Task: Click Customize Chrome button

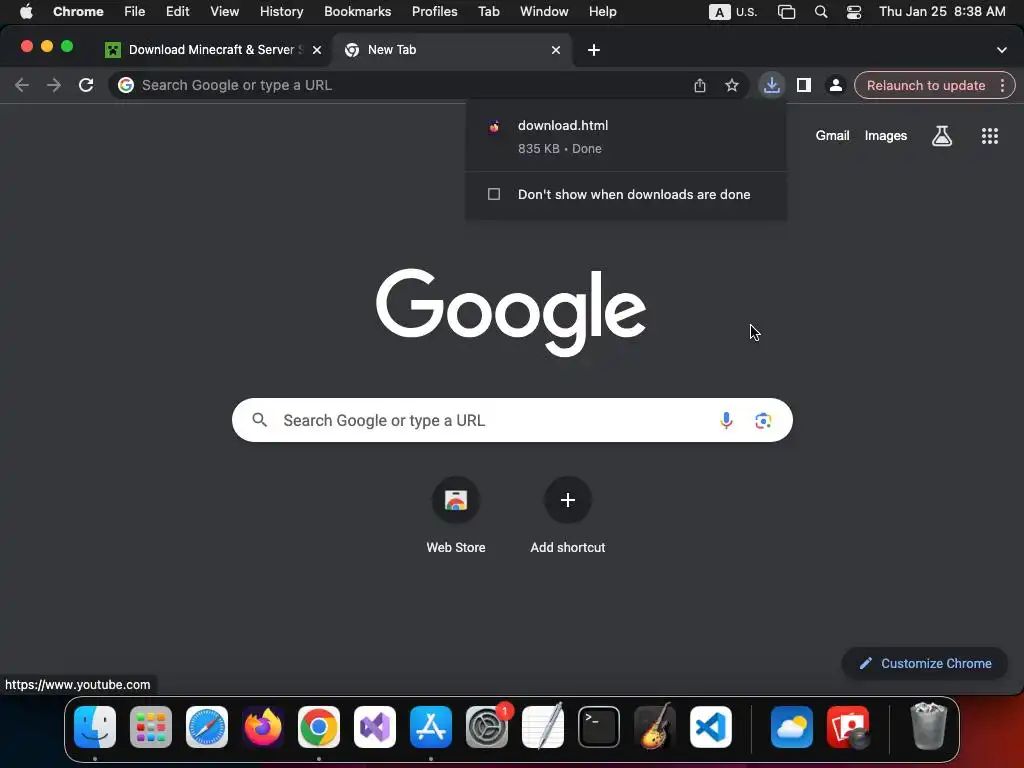Action: pyautogui.click(x=925, y=664)
